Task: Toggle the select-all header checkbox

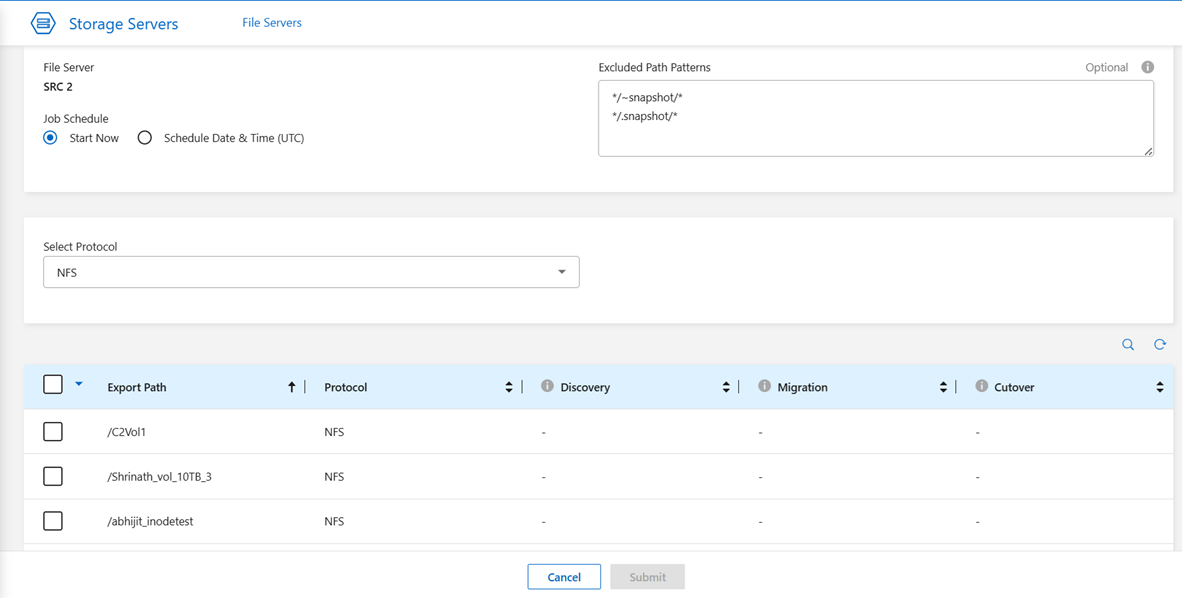Action: [53, 385]
